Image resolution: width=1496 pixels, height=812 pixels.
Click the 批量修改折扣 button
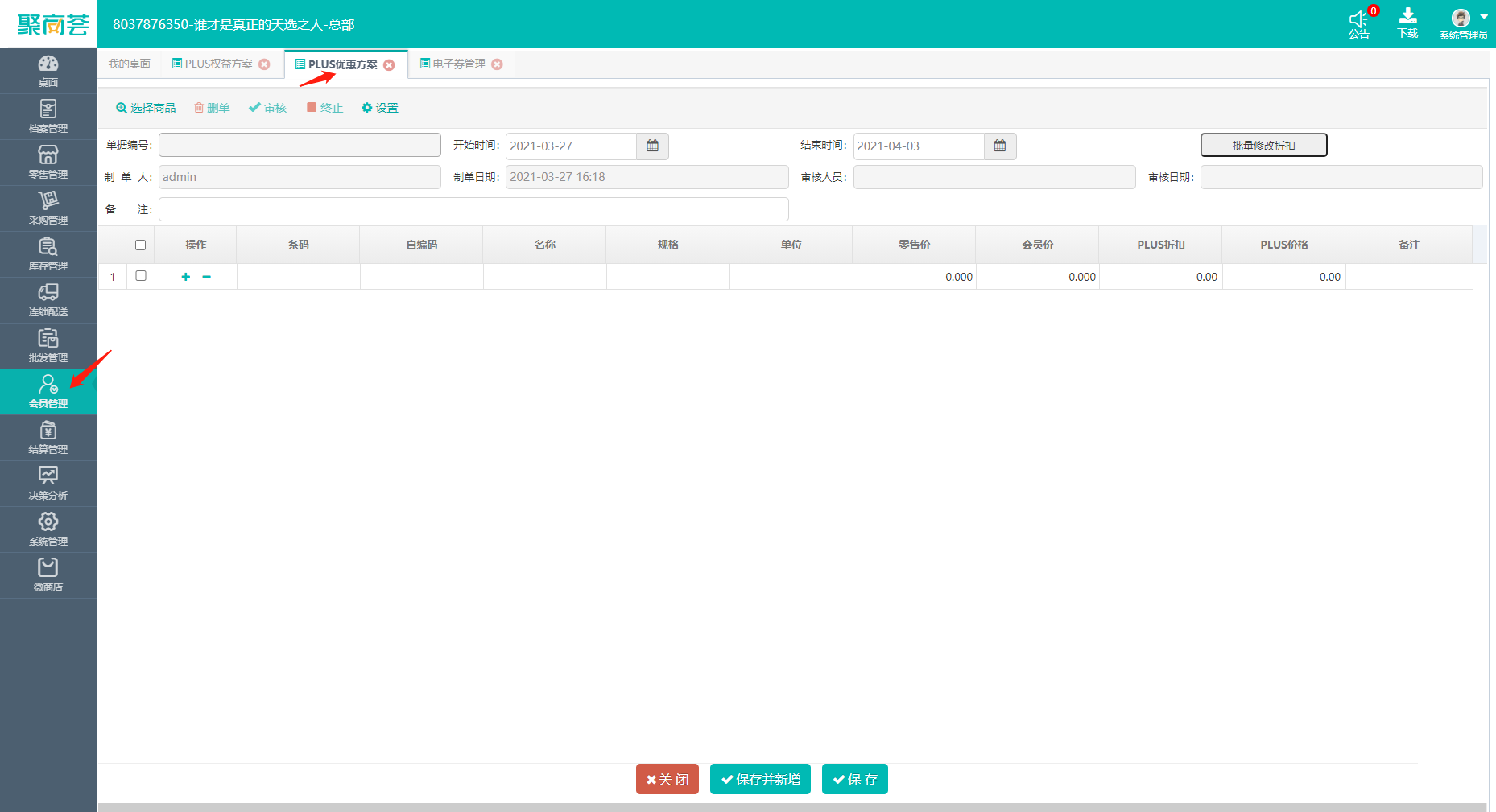pyautogui.click(x=1263, y=145)
